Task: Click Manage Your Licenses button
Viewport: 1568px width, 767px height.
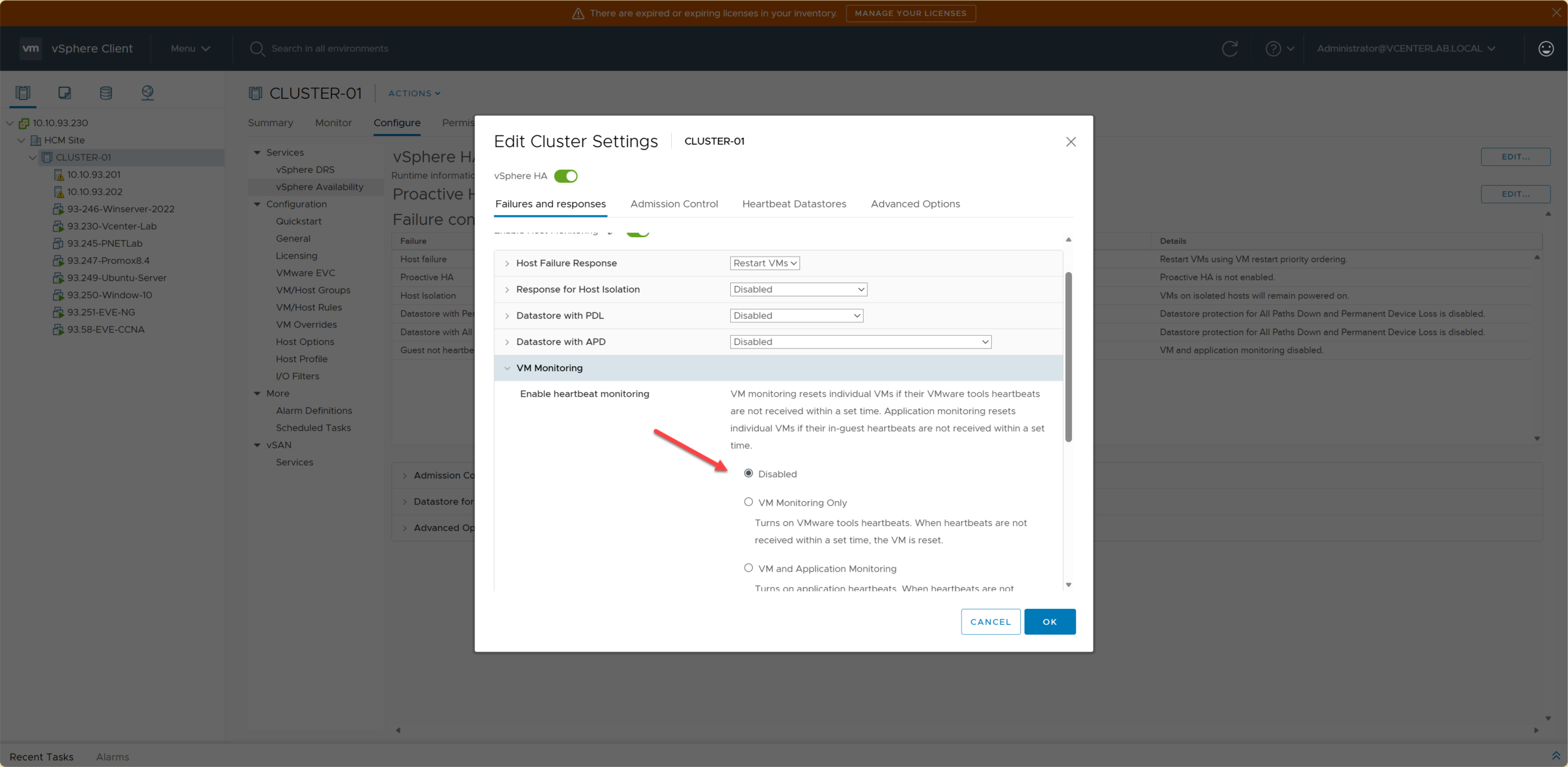Action: click(x=910, y=13)
